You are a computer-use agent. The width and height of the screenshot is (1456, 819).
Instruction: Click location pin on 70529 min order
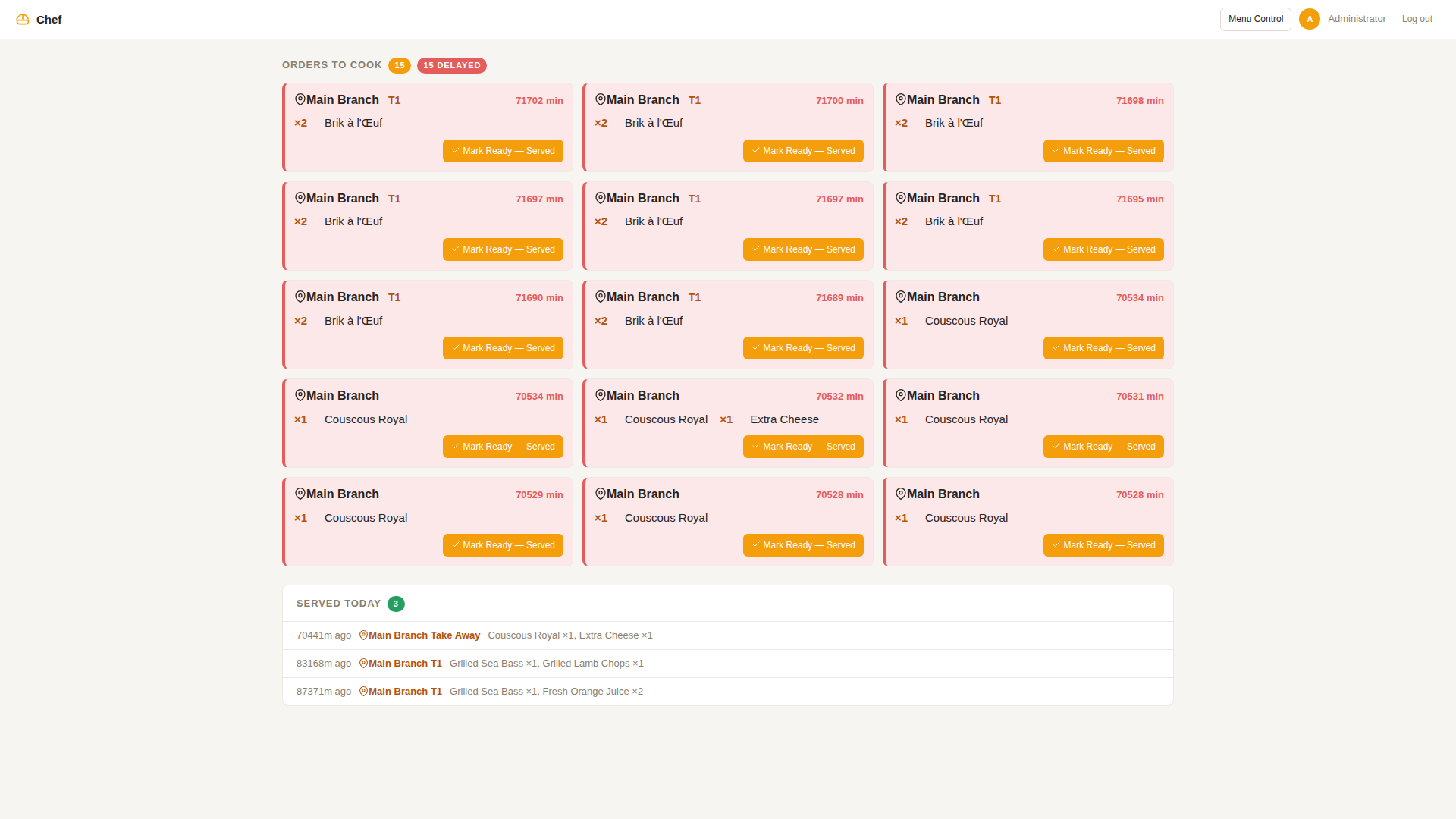[x=300, y=494]
